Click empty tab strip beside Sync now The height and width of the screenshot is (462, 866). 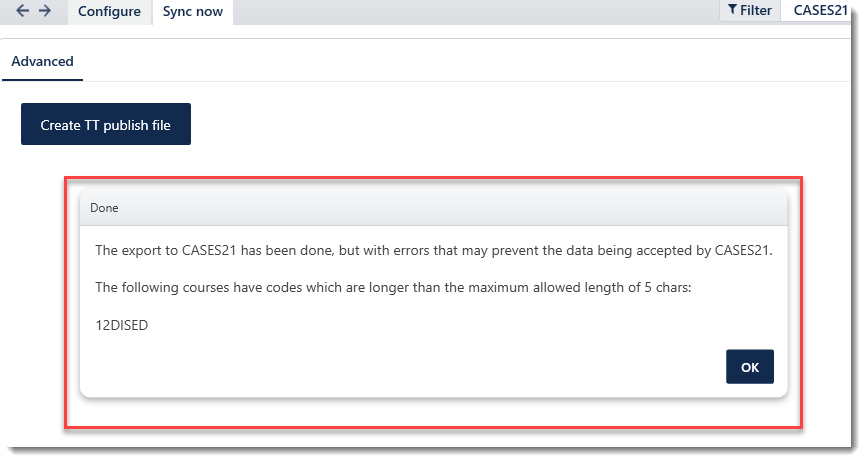(x=475, y=12)
